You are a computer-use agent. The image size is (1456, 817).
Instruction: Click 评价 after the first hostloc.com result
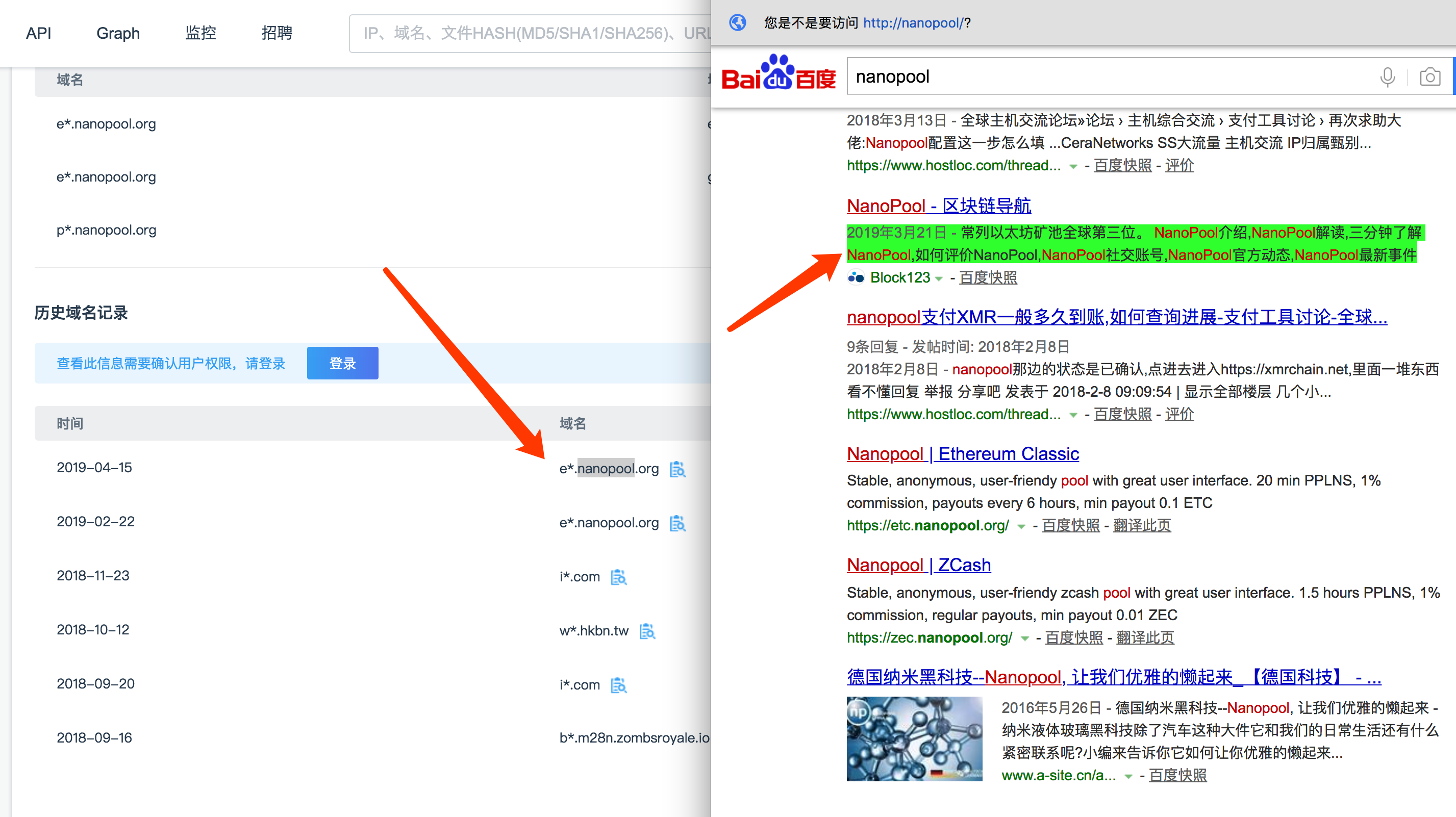tap(1179, 166)
